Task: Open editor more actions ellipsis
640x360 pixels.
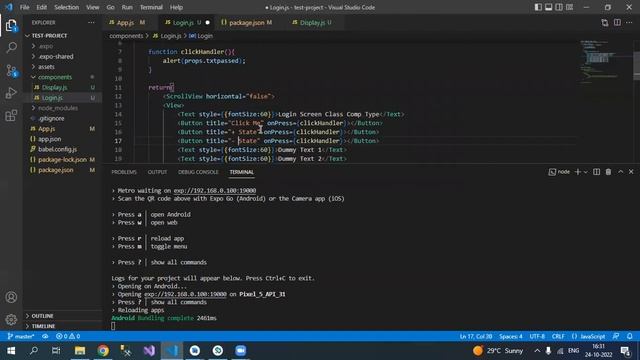Action: coord(629,22)
